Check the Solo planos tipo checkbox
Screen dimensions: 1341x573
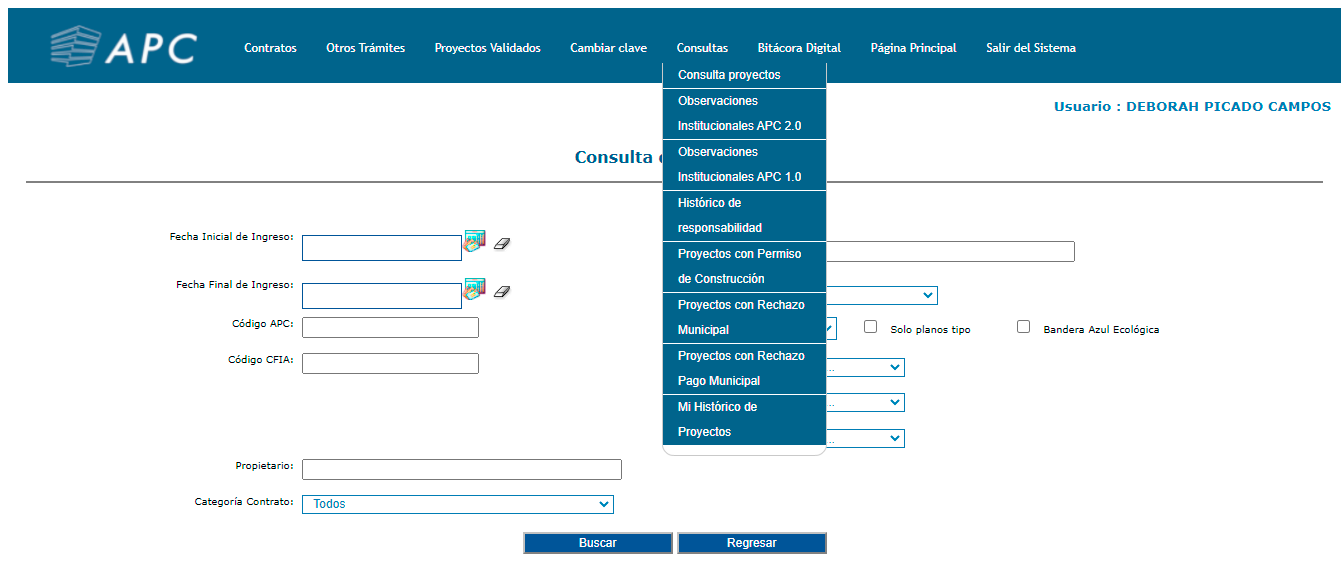[x=871, y=326]
